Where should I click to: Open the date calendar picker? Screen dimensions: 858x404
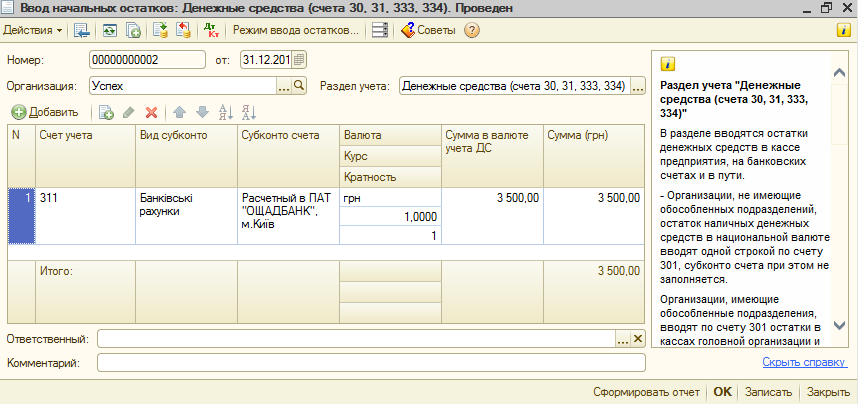point(300,59)
